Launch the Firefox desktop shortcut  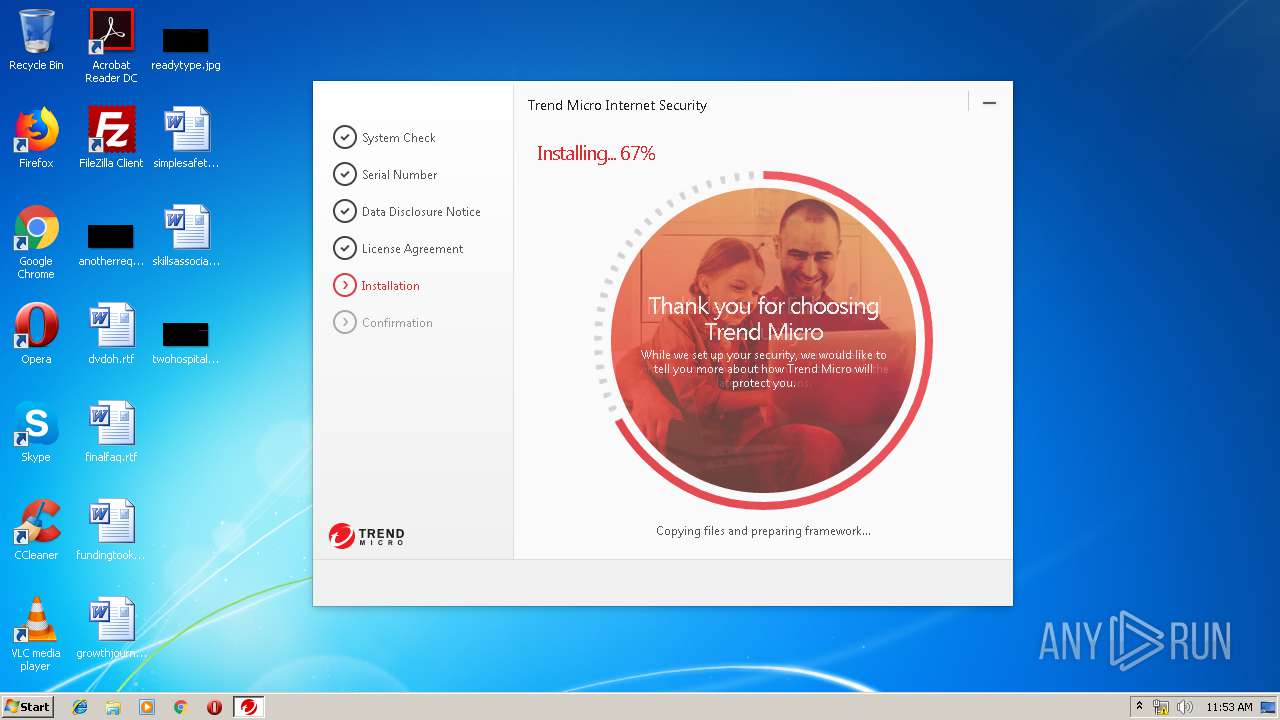36,138
